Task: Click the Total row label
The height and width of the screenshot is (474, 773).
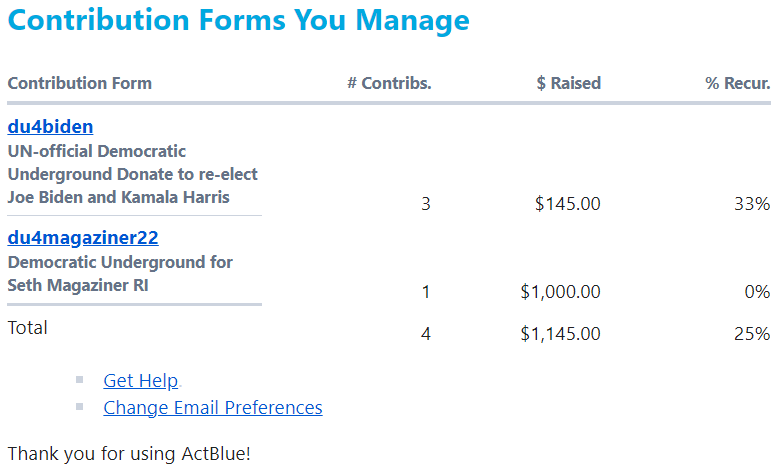Action: tap(28, 327)
